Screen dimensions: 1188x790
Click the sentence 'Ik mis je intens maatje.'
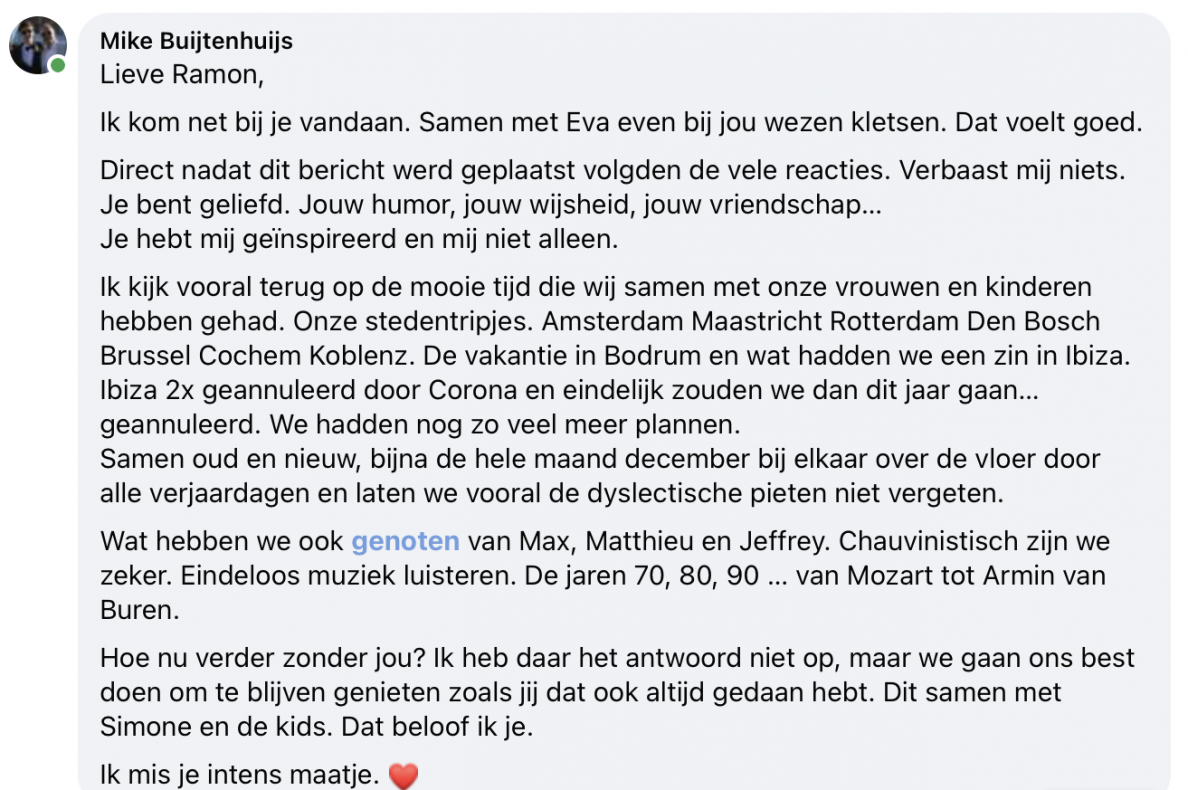(x=239, y=774)
